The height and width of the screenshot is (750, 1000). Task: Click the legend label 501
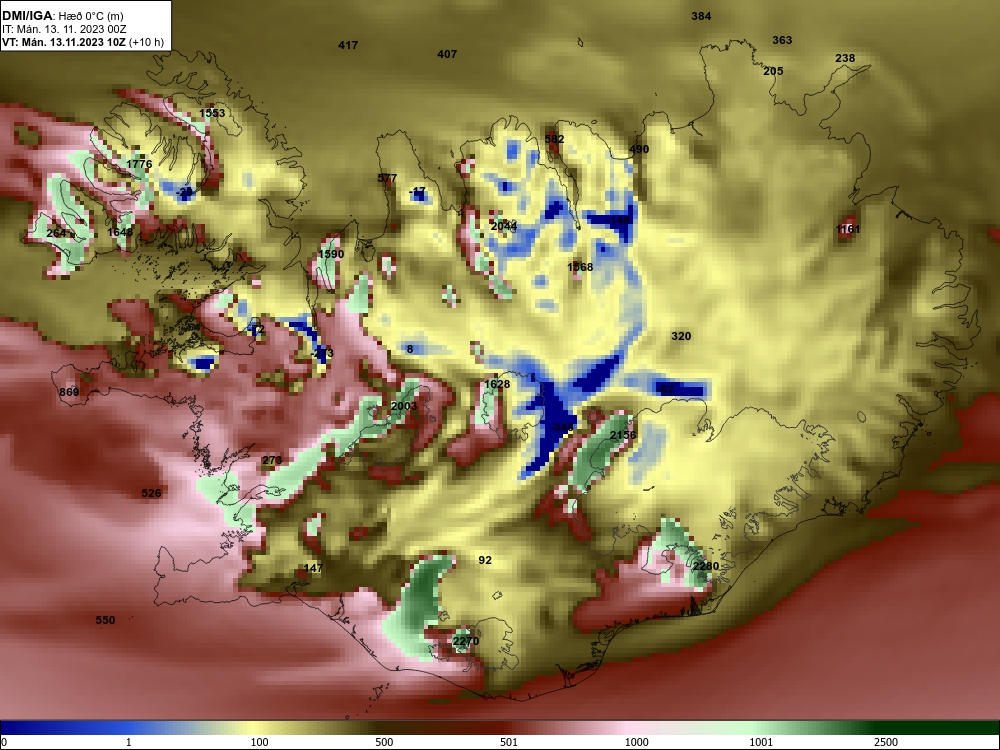pyautogui.click(x=509, y=742)
